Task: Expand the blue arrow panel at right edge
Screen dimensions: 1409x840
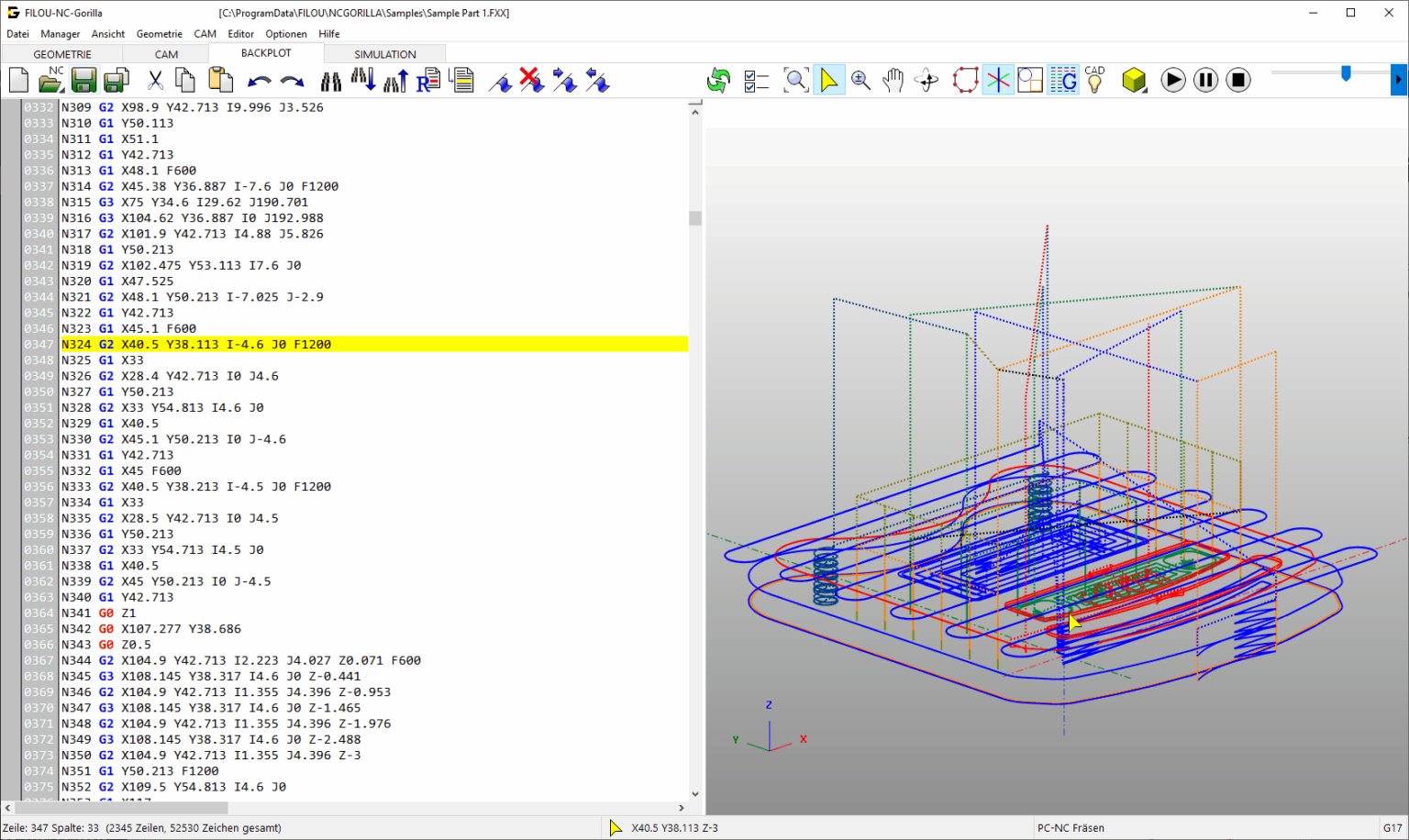Action: pyautogui.click(x=1398, y=81)
